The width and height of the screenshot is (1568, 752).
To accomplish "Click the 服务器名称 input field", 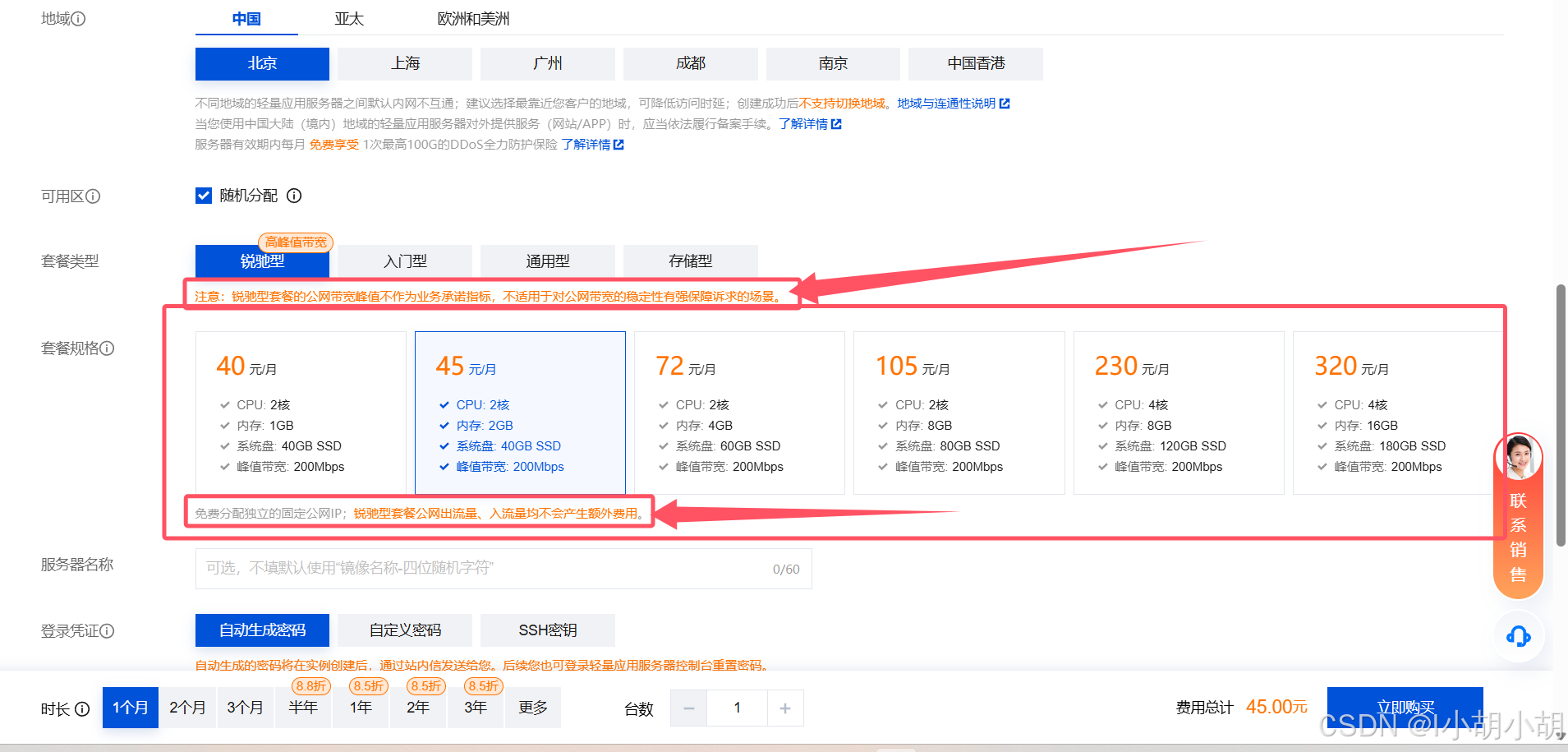I will [485, 569].
